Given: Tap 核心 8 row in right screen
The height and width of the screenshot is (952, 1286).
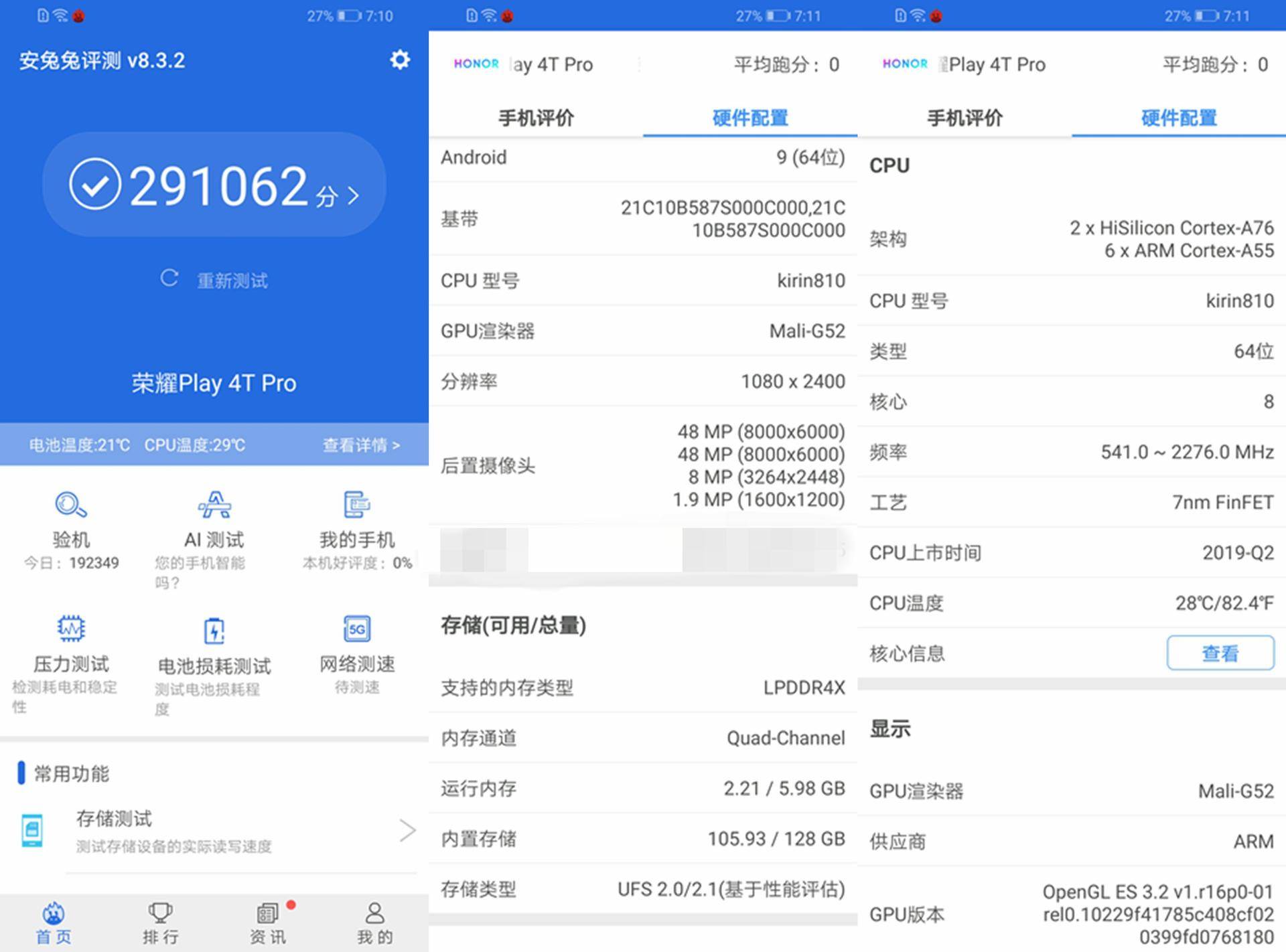Looking at the screenshot, I should pos(1072,402).
